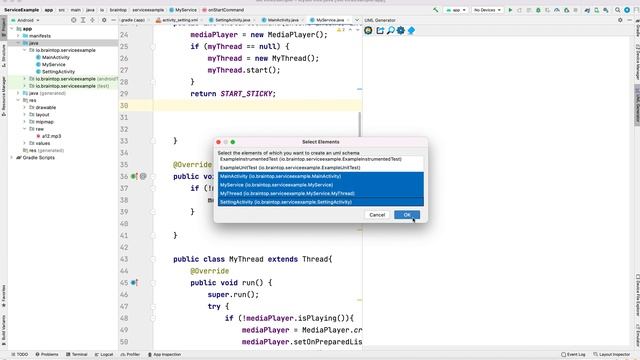
Task: Select the MyService entry in the dialog list
Action: tap(320, 185)
